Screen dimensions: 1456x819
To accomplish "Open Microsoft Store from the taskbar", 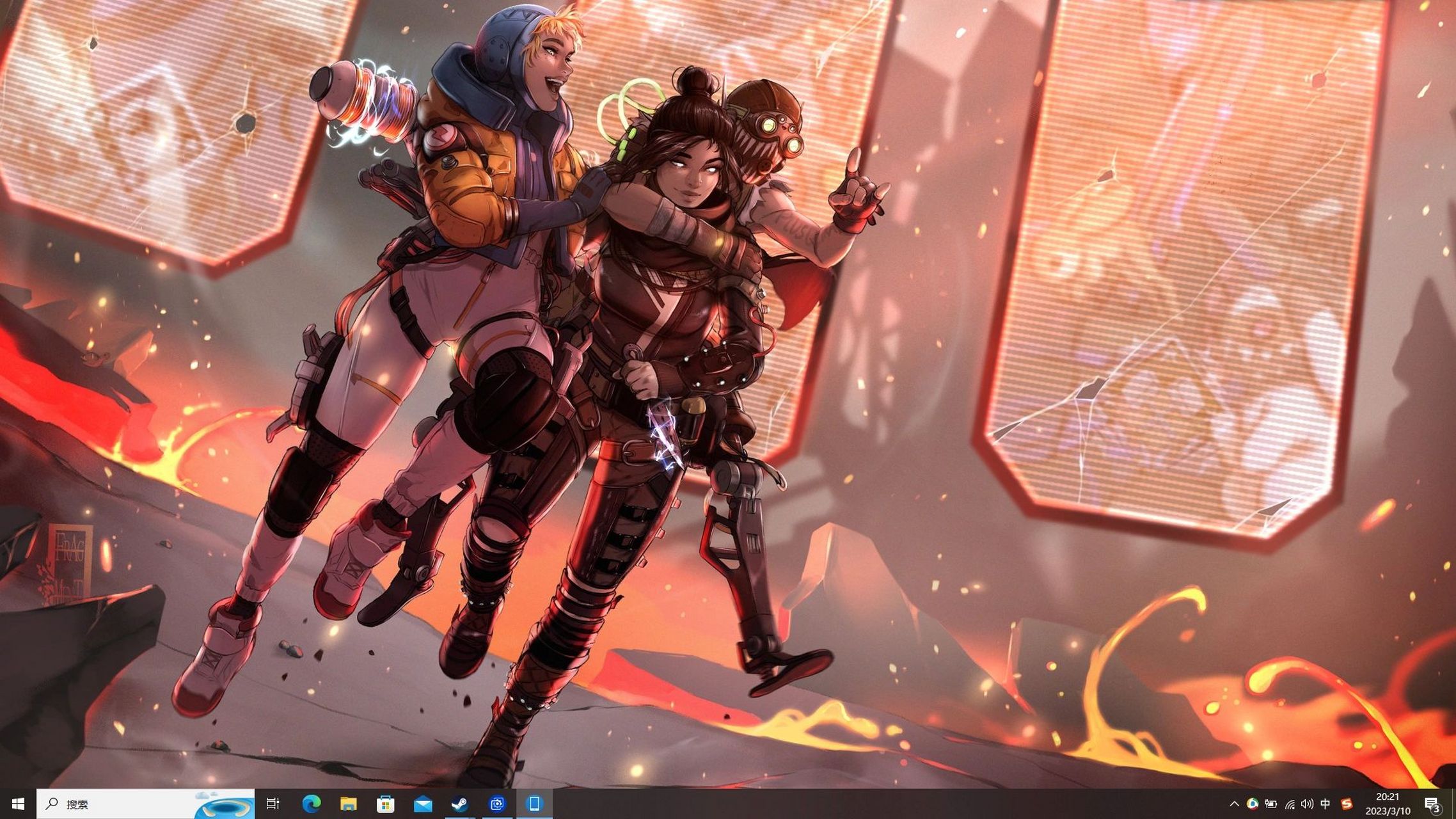I will click(385, 804).
